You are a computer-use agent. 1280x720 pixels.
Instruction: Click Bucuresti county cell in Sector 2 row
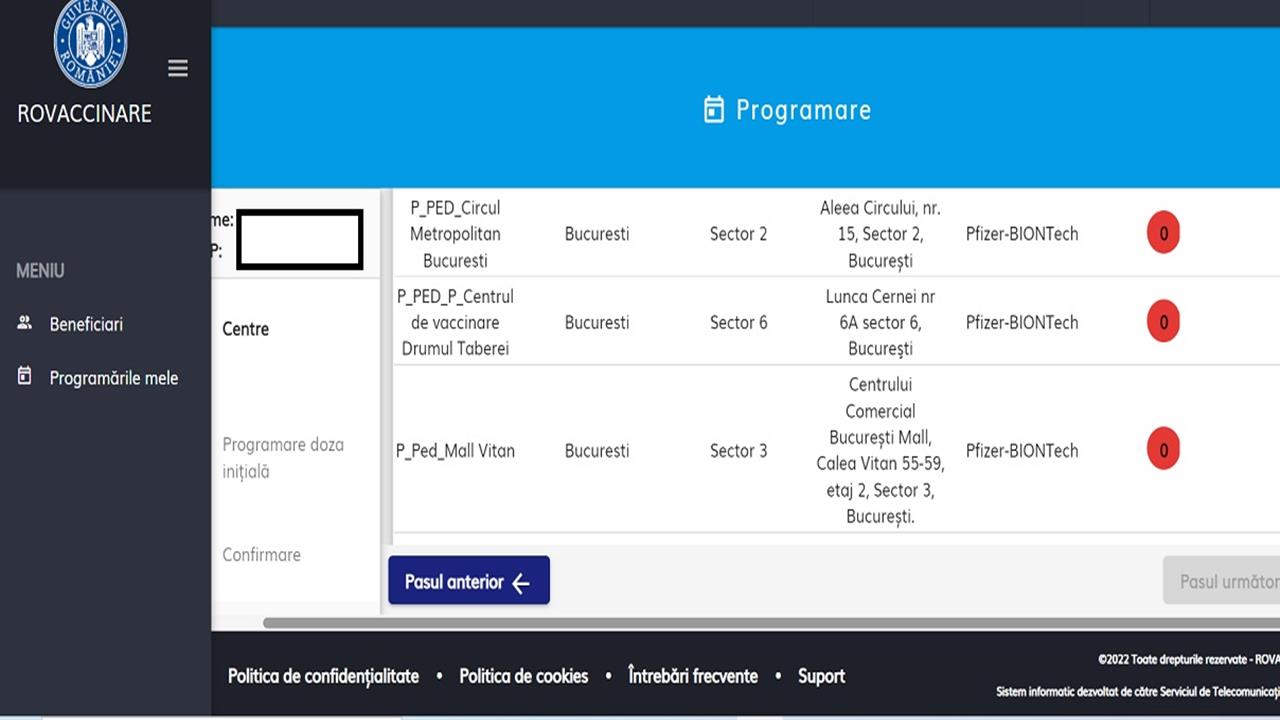(597, 234)
